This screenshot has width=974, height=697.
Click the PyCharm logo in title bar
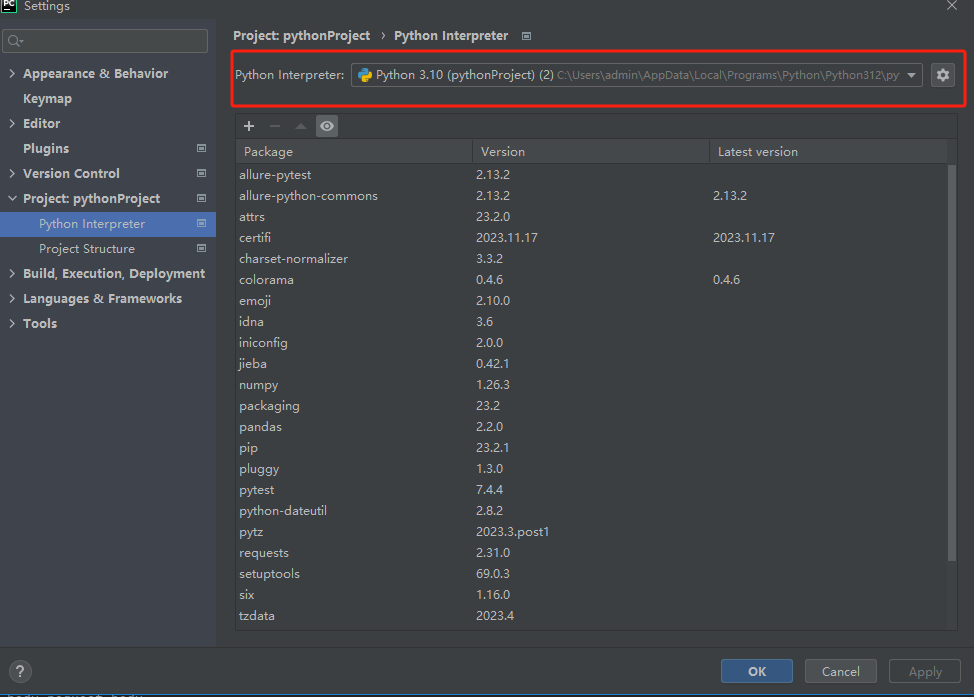[x=9, y=6]
